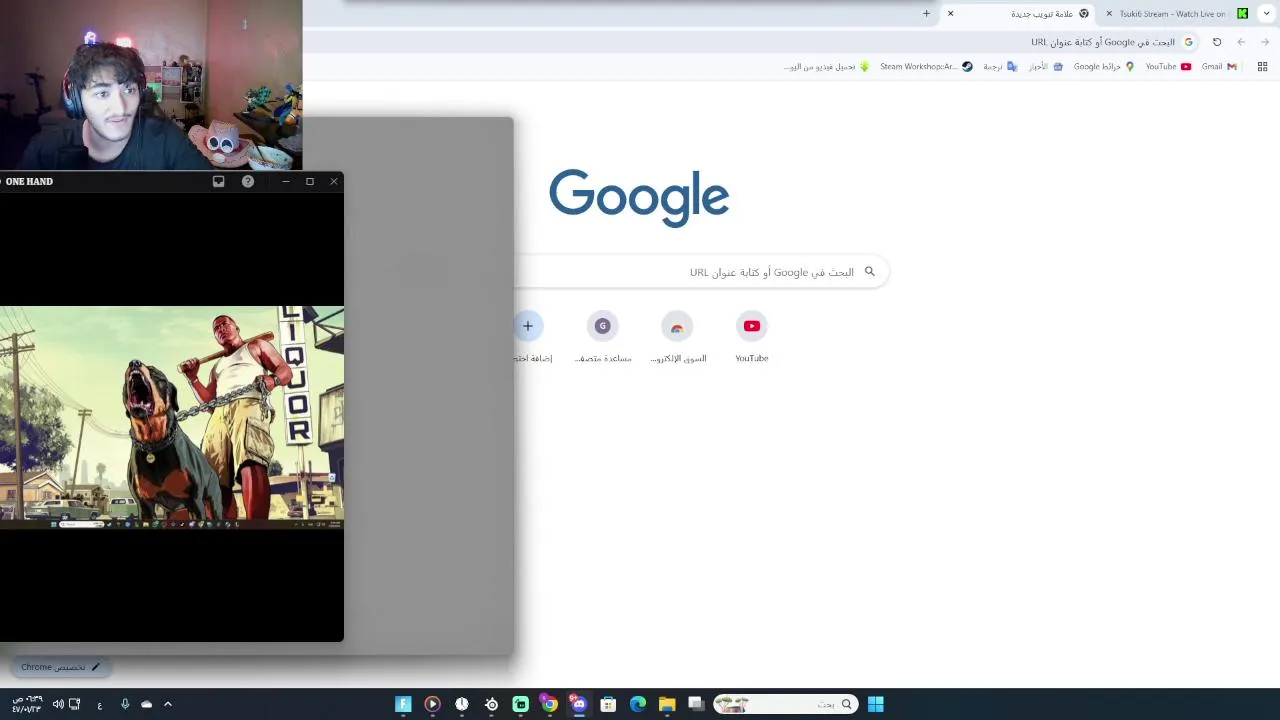Click the GTA artwork preview in ONE HAND window

tap(172, 418)
